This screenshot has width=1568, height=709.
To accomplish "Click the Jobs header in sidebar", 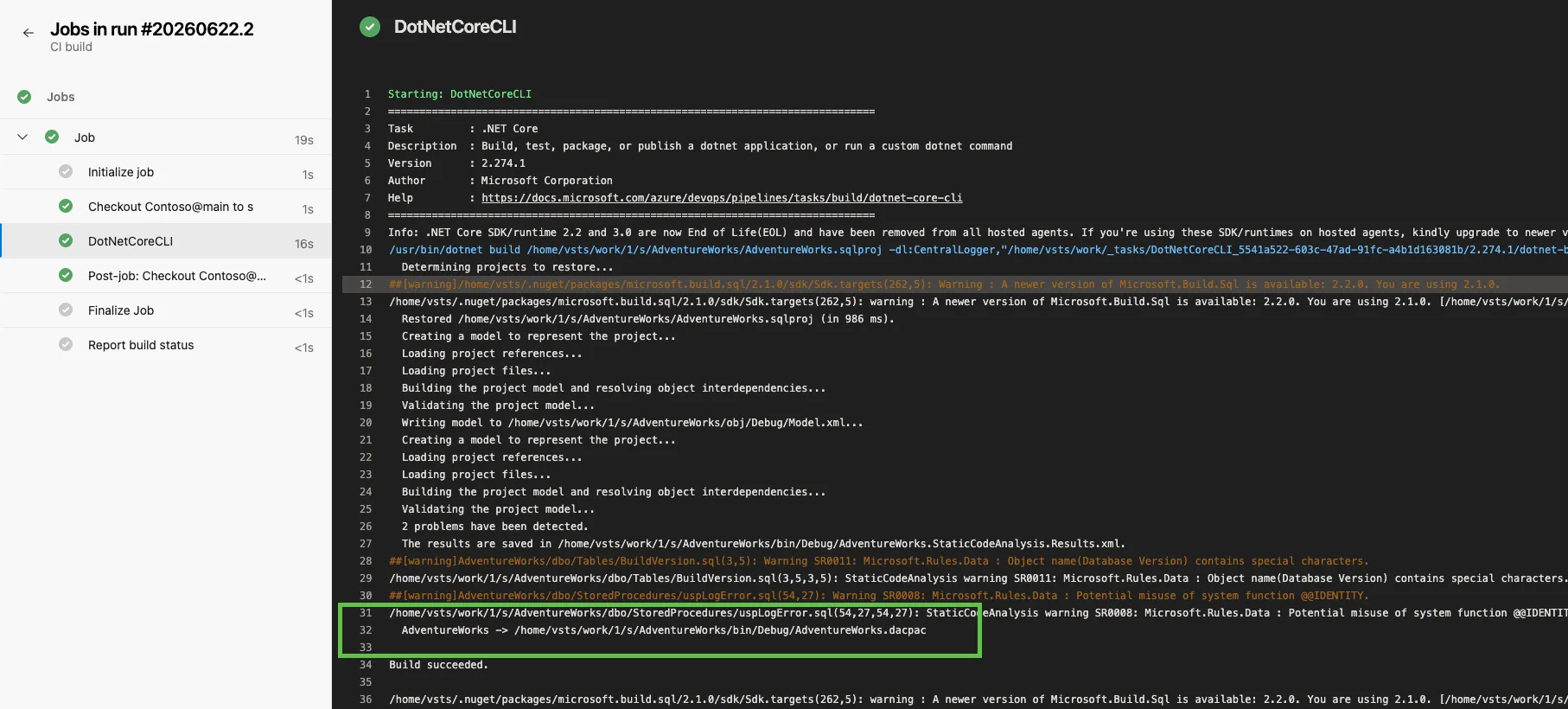I will click(x=61, y=97).
